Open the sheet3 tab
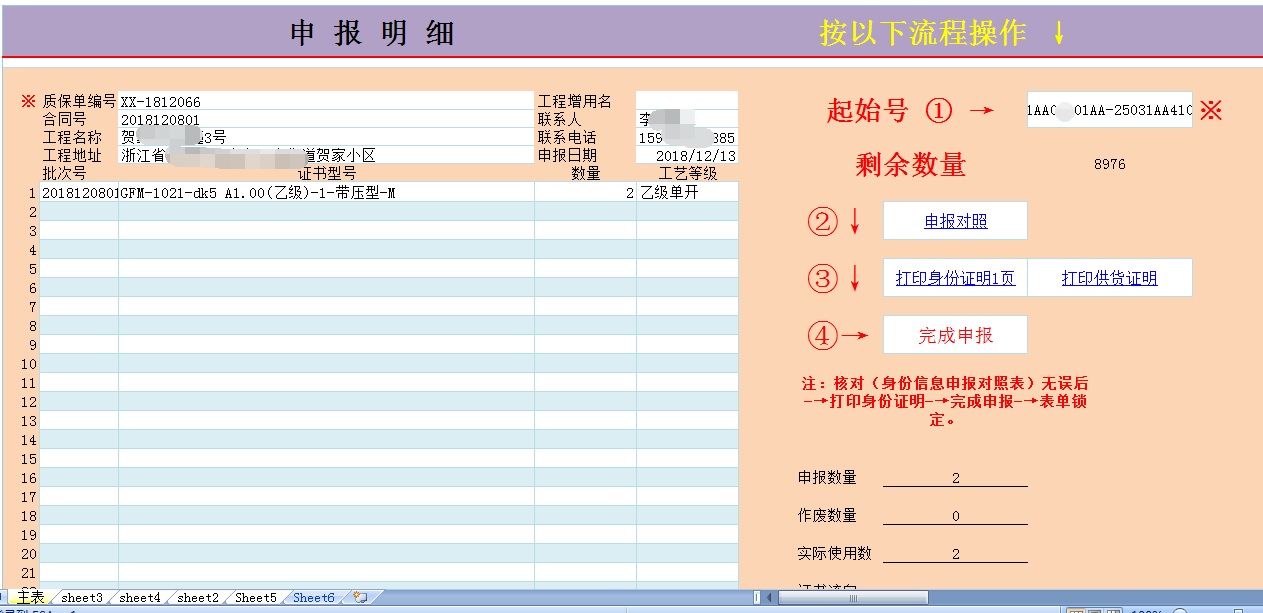Screen dimensions: 1263x613 pos(82,598)
